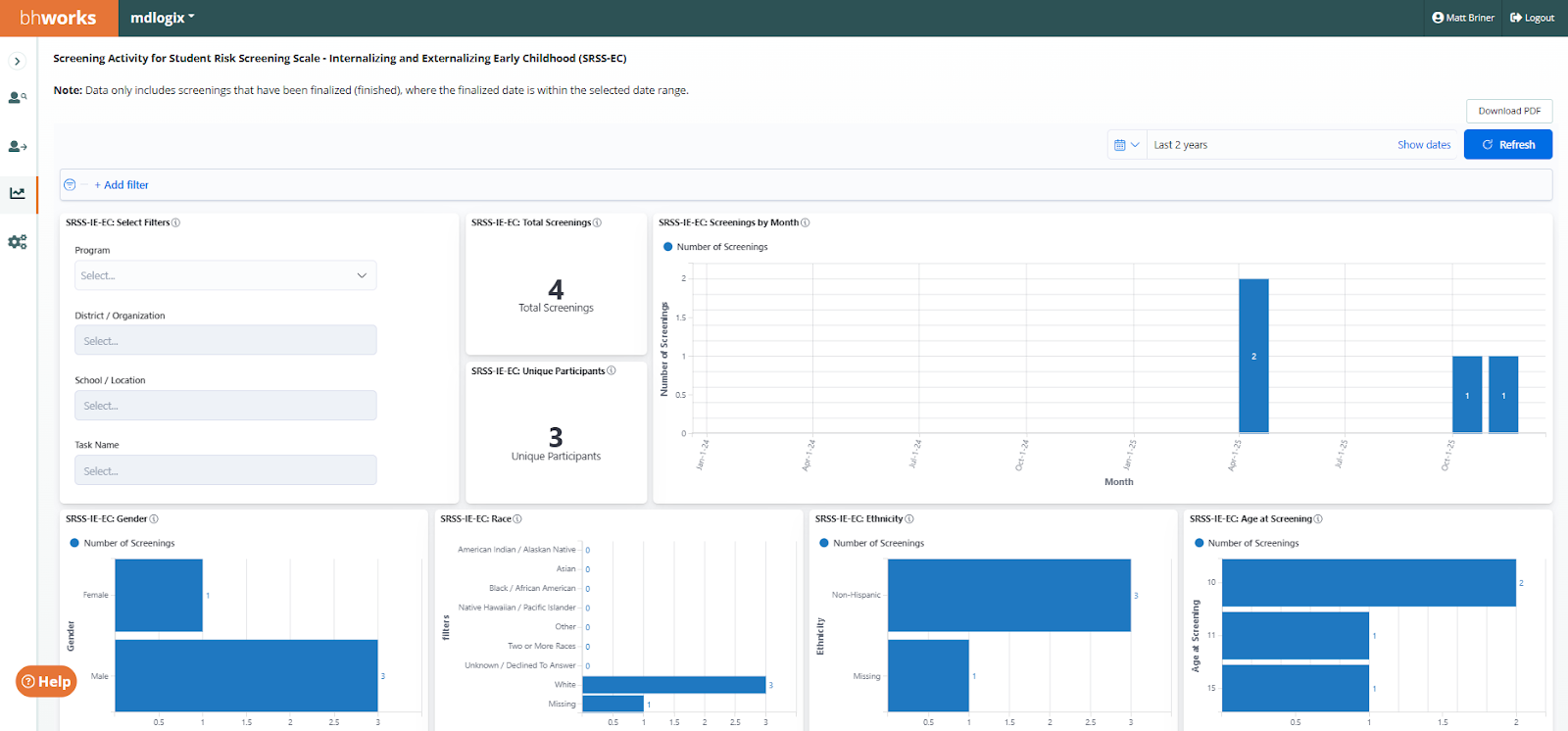Click the filter funnel icon
The image size is (1568, 731).
[x=70, y=185]
